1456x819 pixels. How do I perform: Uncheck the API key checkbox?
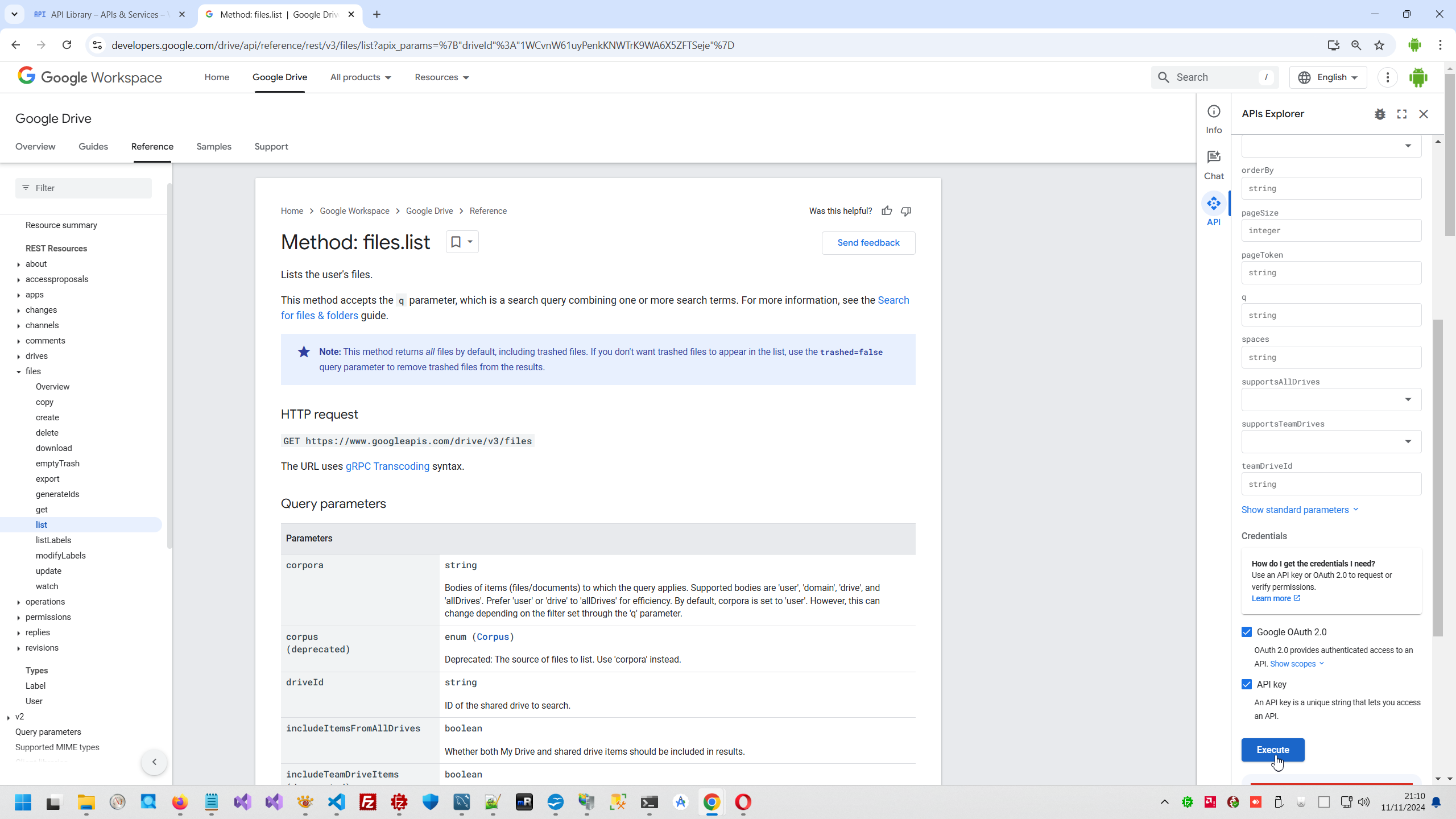pyautogui.click(x=1247, y=684)
